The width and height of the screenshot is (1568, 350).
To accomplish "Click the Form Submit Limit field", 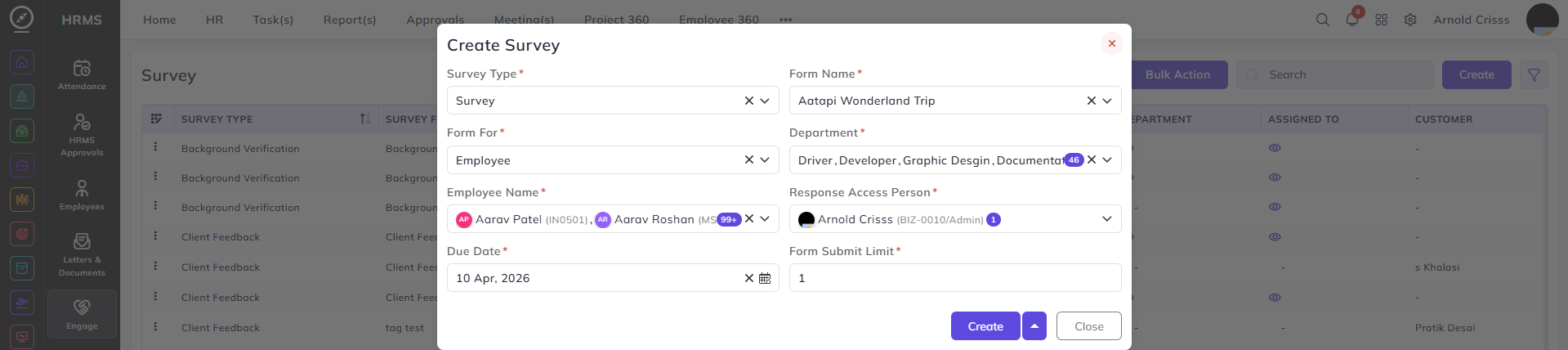I will 955,278.
